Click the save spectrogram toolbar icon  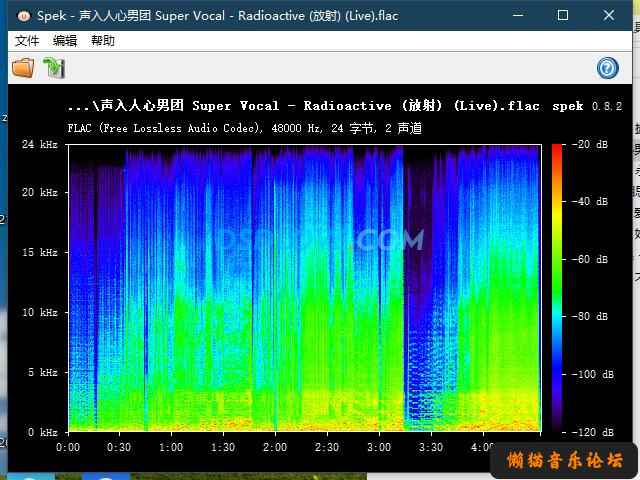coord(54,68)
